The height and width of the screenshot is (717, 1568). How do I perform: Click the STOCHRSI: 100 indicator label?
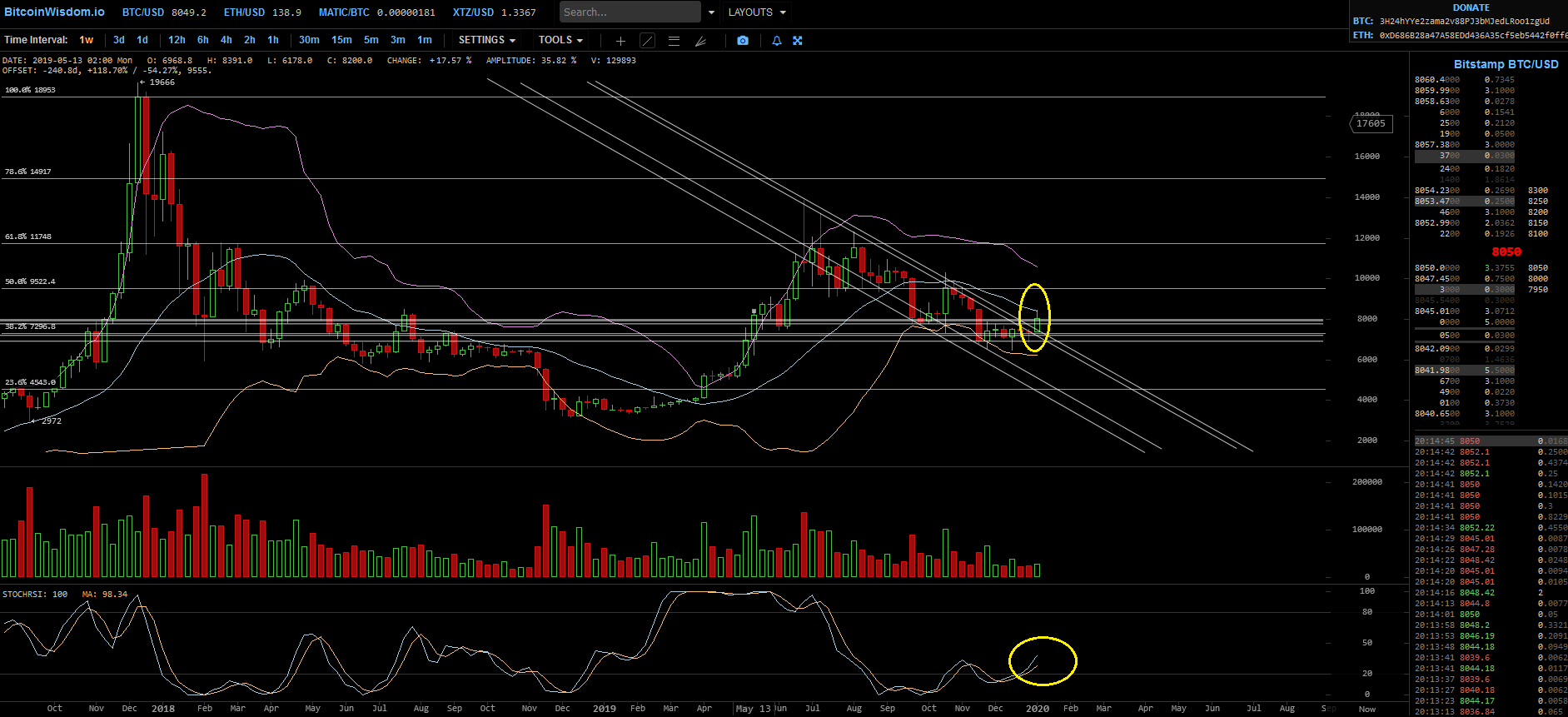pos(35,595)
